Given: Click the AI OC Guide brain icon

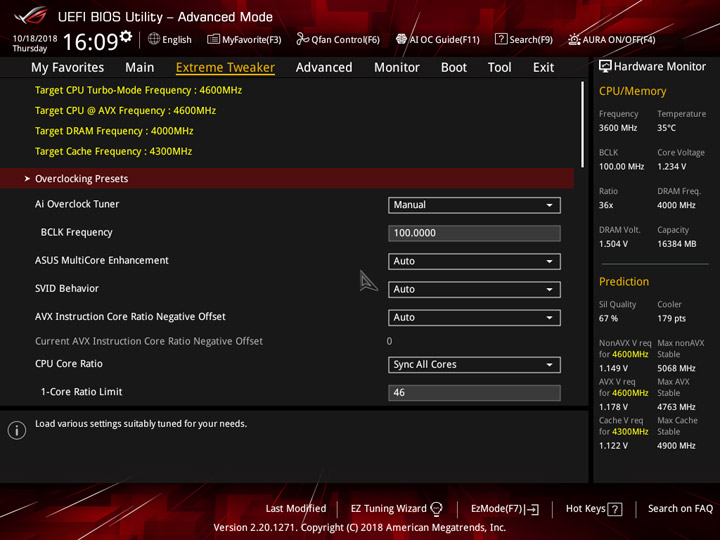Looking at the screenshot, I should (401, 39).
